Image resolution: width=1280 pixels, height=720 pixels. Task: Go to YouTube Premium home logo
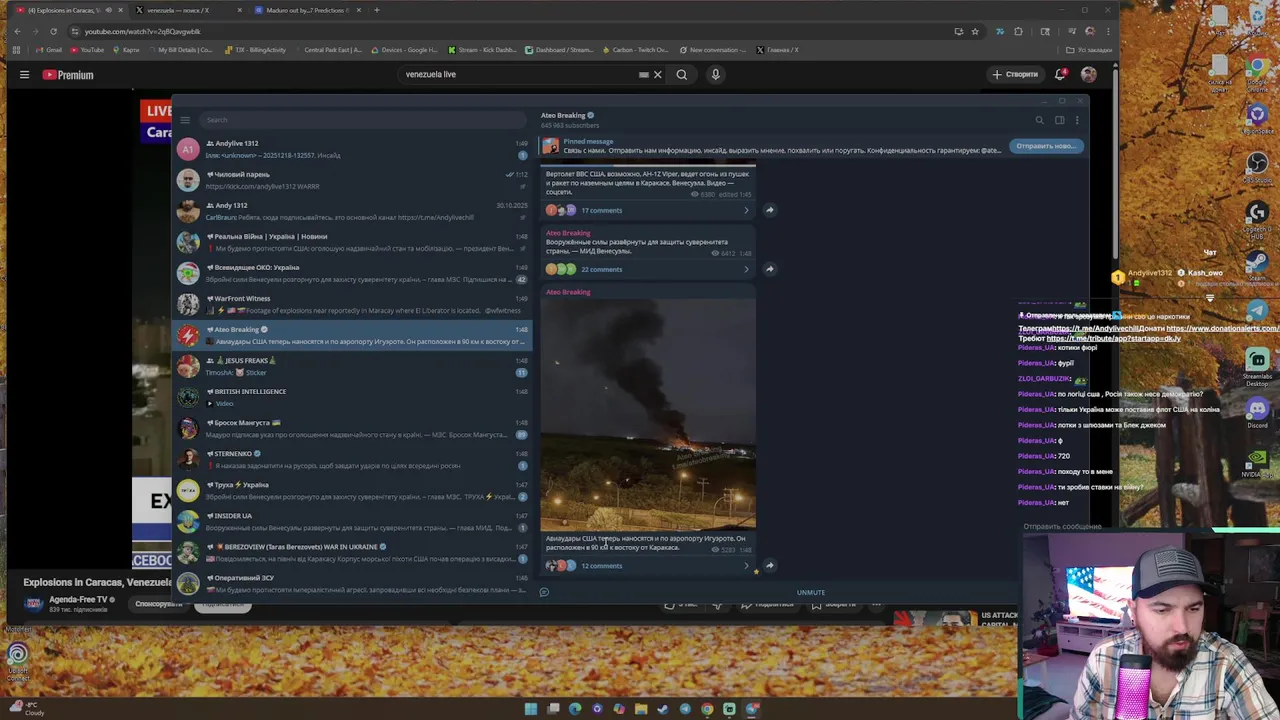[68, 74]
